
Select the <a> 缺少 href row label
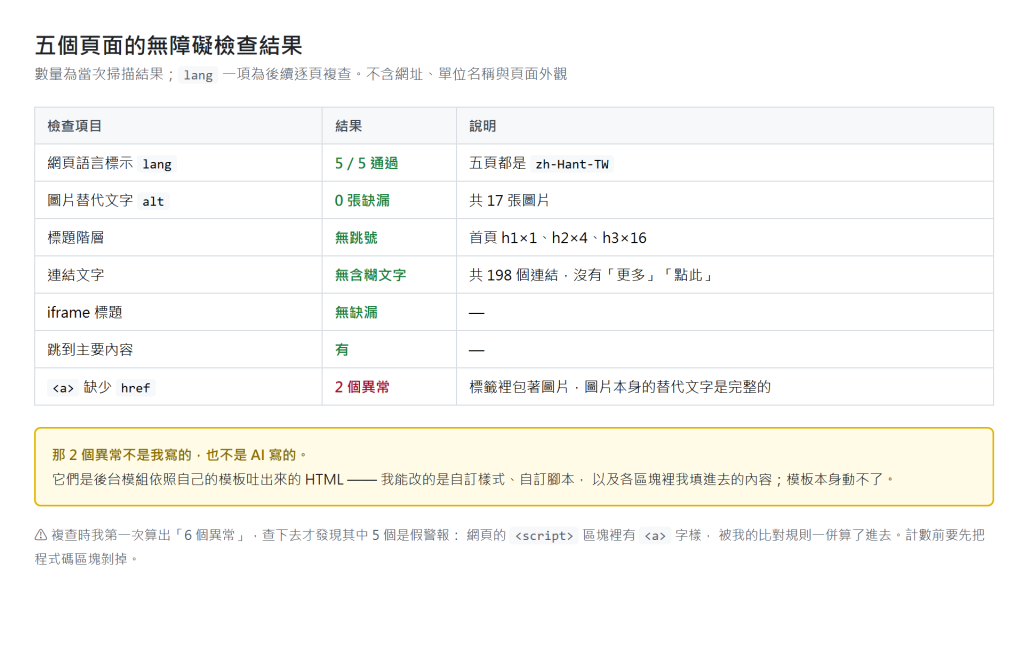click(x=101, y=387)
